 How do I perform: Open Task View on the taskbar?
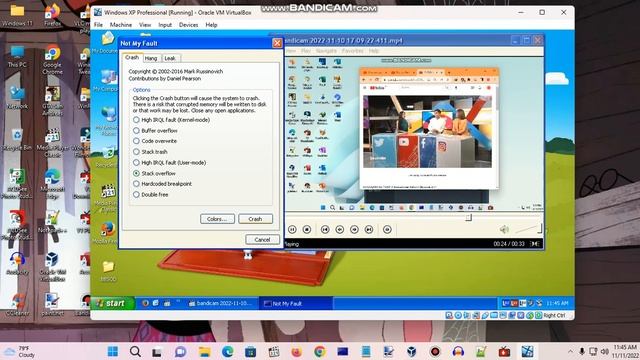tap(157, 352)
